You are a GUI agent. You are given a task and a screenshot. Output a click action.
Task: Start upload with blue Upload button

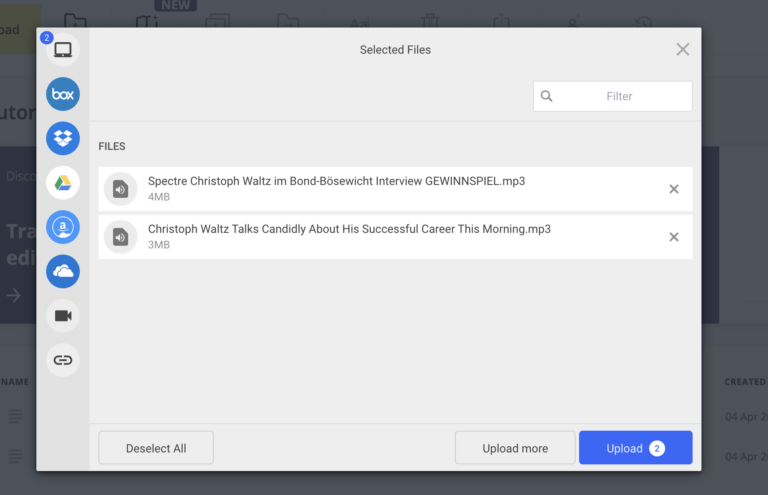click(x=635, y=448)
